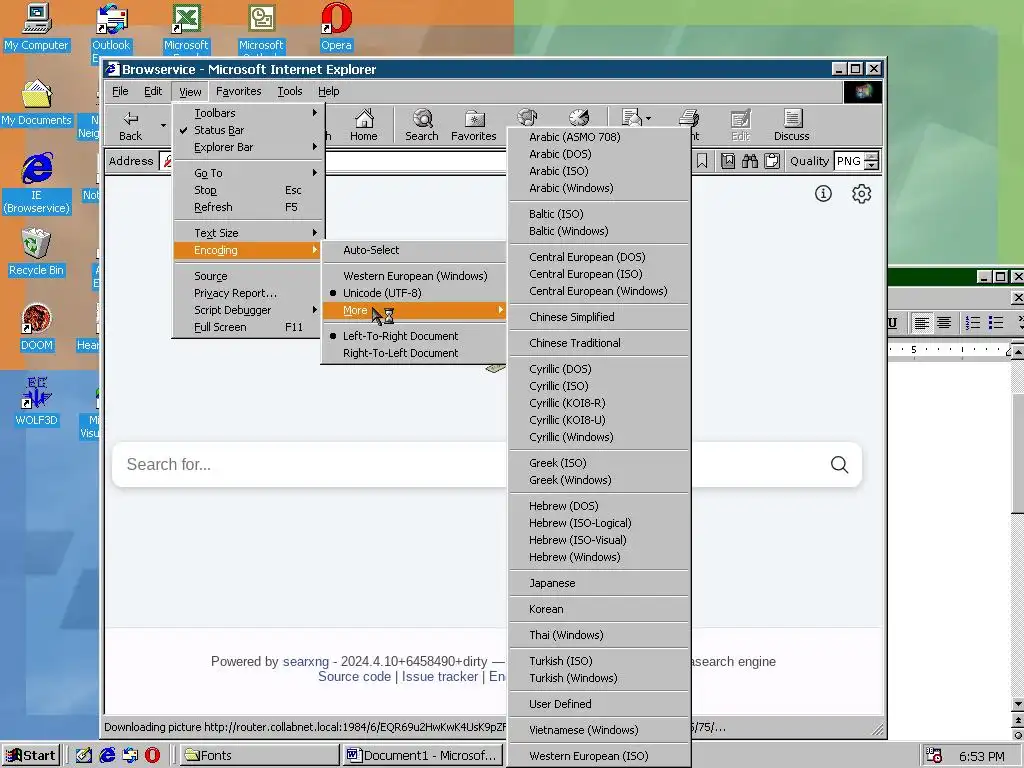
Task: Open the History clock toolbar icon
Action: [x=579, y=118]
